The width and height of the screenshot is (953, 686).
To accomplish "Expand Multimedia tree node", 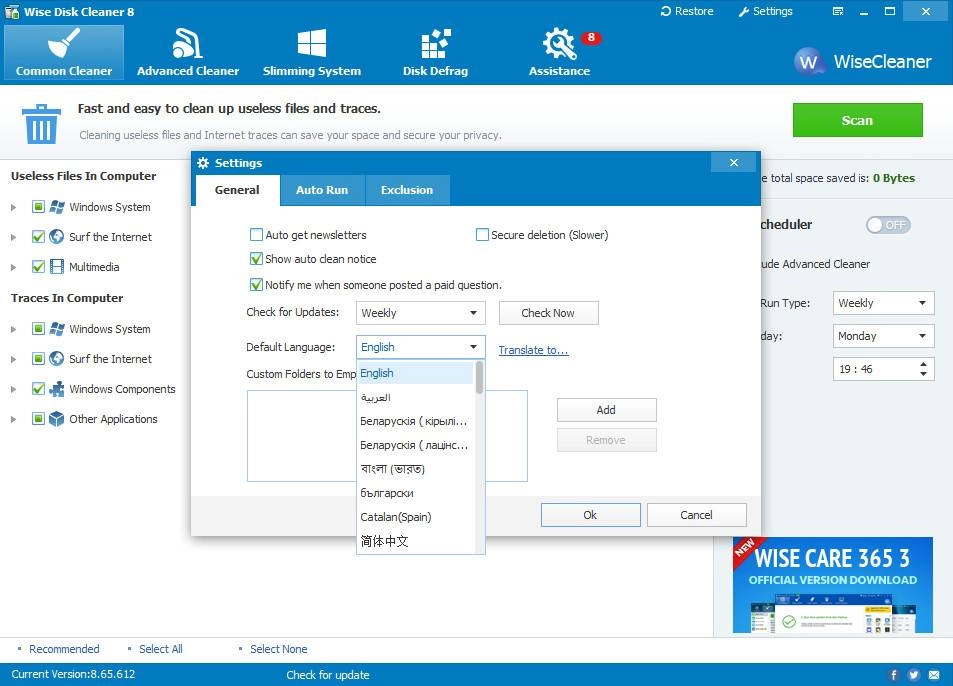I will pyautogui.click(x=13, y=267).
